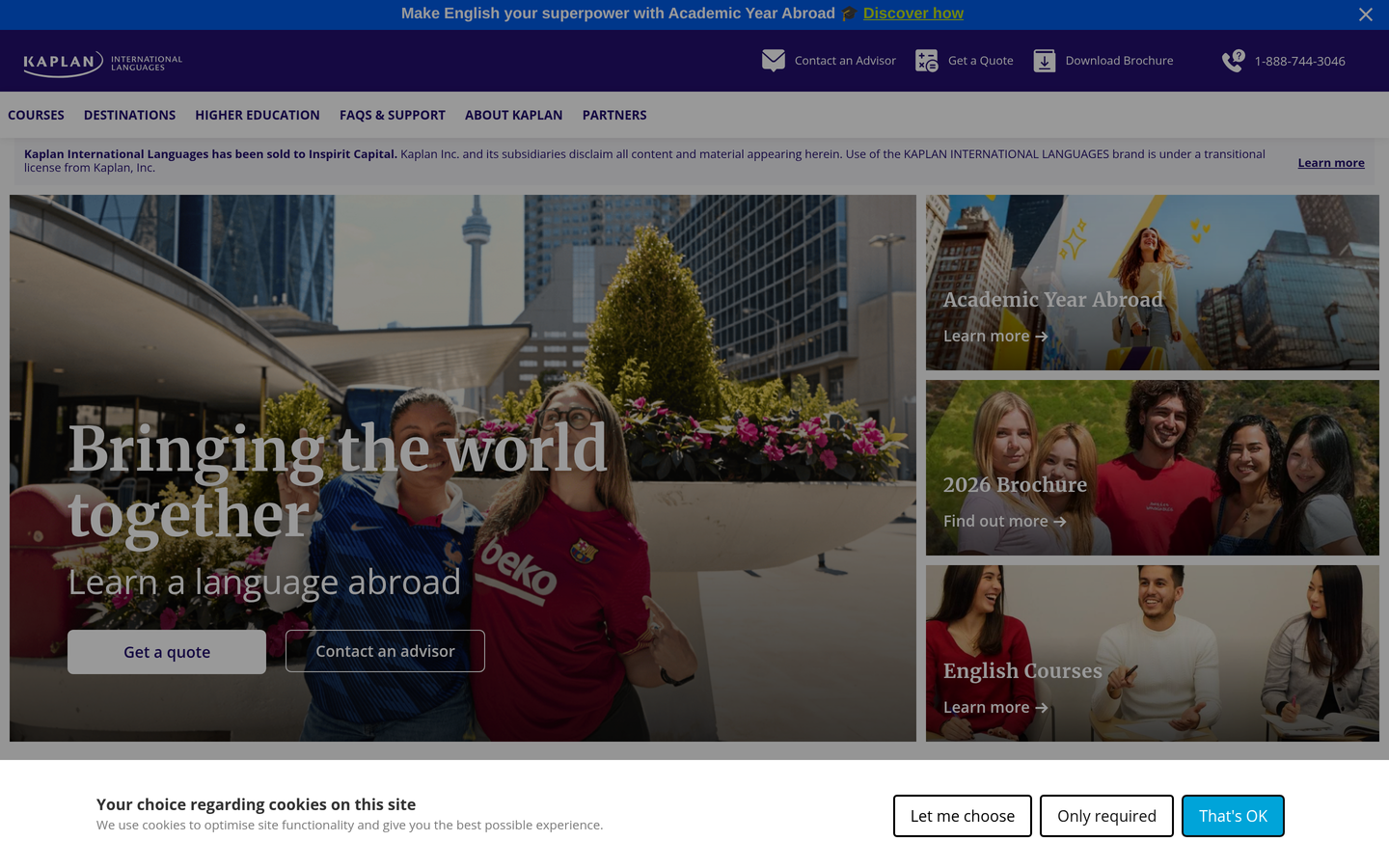
Task: Click the Let me choose cookie button
Action: click(963, 816)
